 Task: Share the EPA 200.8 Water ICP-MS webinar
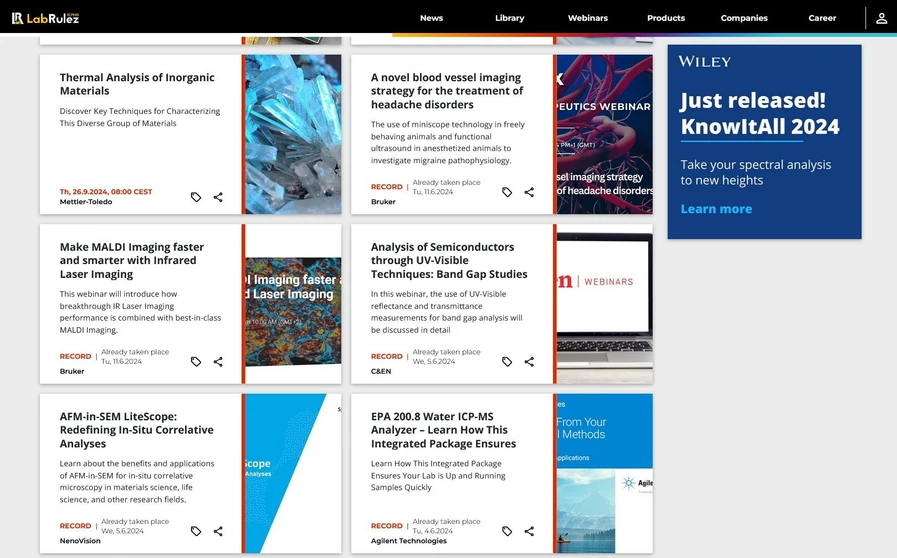529,531
